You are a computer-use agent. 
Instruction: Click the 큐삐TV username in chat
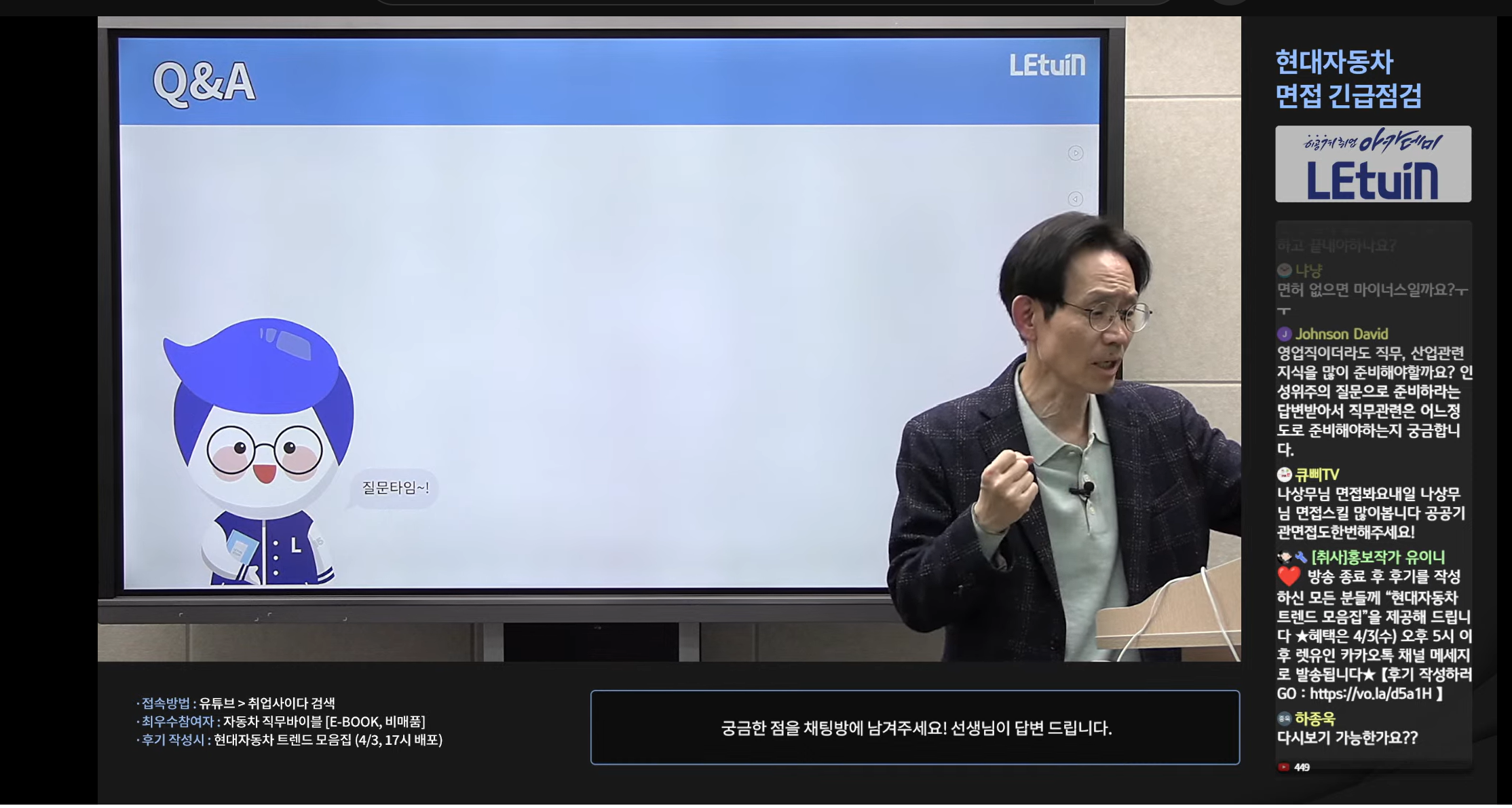[1317, 475]
